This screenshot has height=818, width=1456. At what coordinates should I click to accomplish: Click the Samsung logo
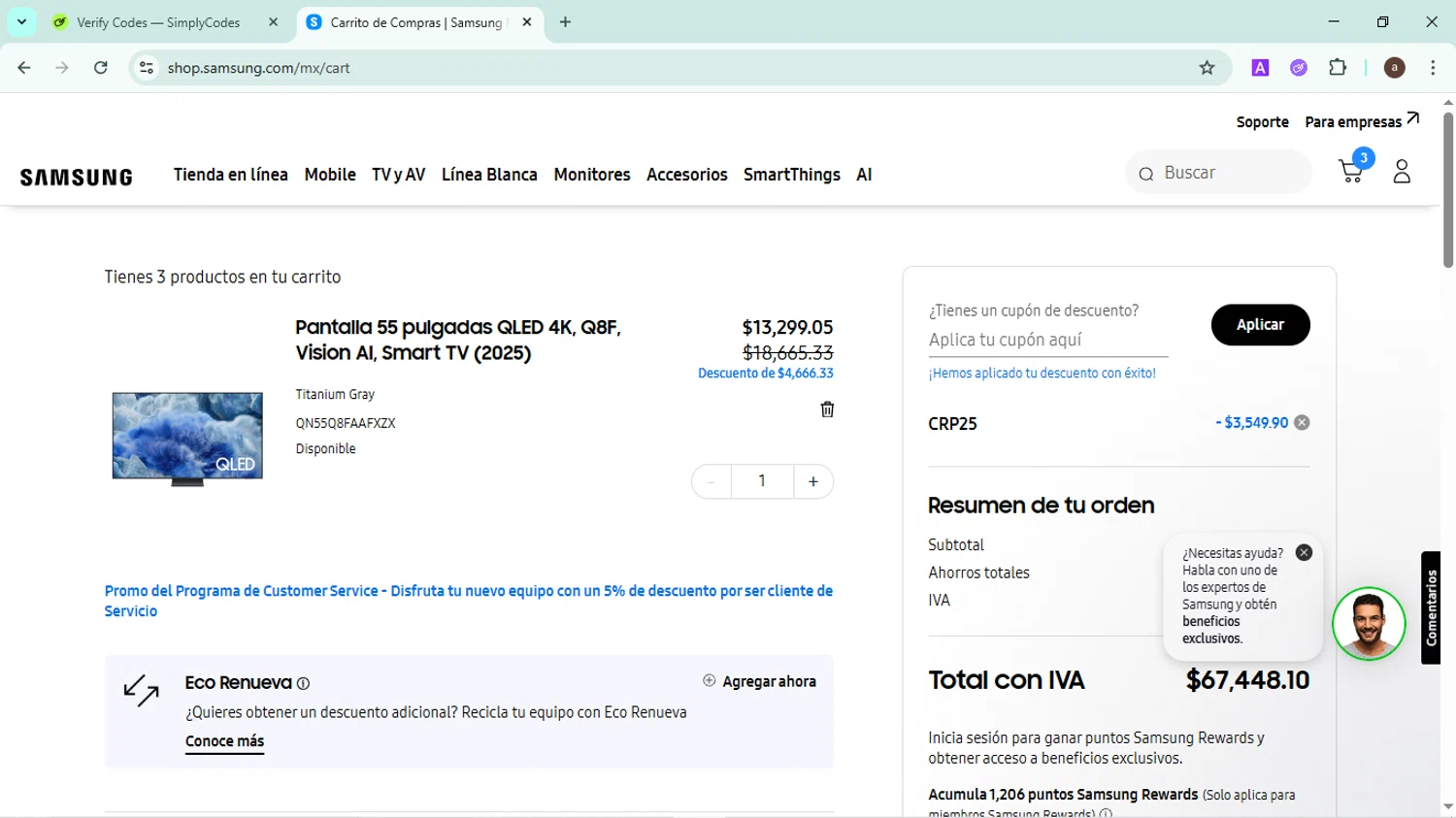76,177
